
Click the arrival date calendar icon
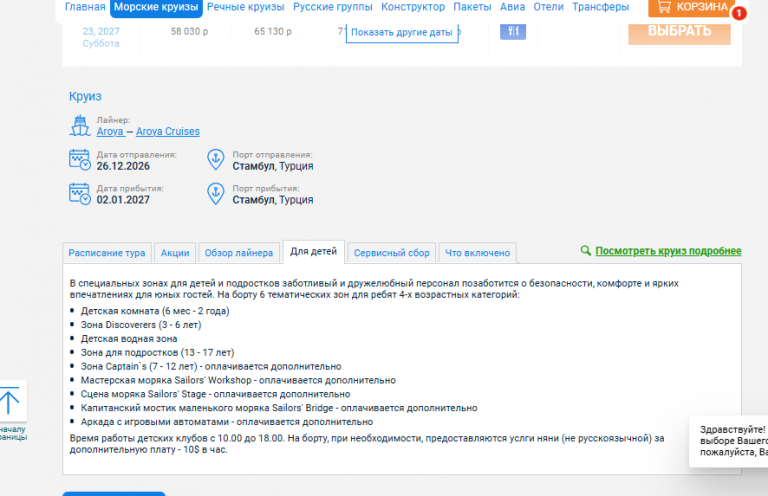tap(80, 194)
